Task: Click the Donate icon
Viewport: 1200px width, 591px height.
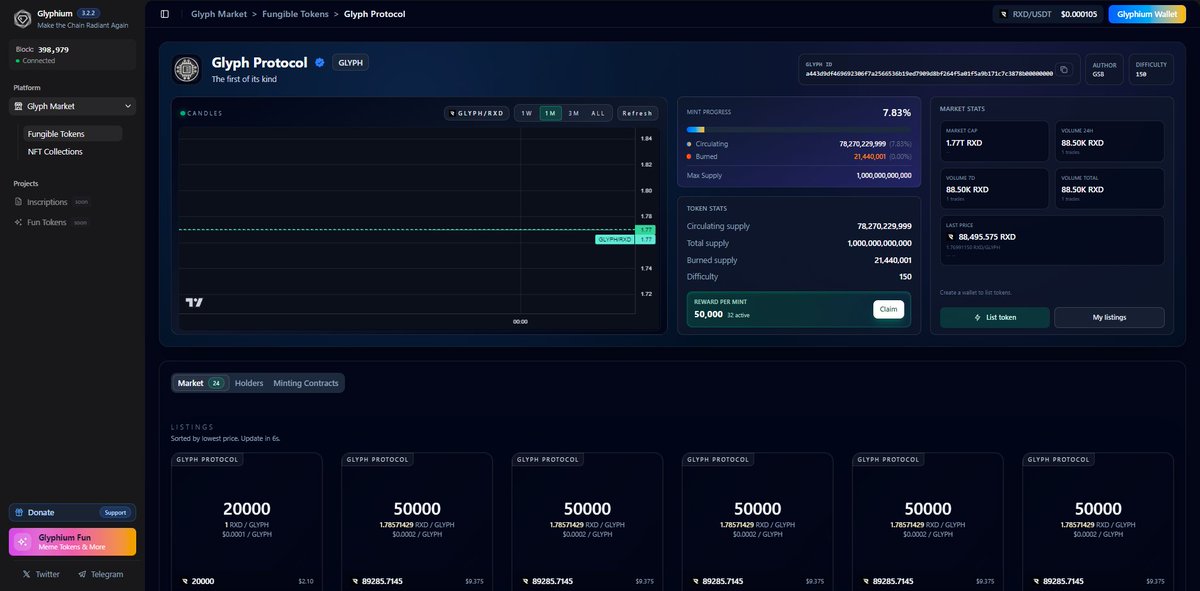Action: click(x=19, y=512)
